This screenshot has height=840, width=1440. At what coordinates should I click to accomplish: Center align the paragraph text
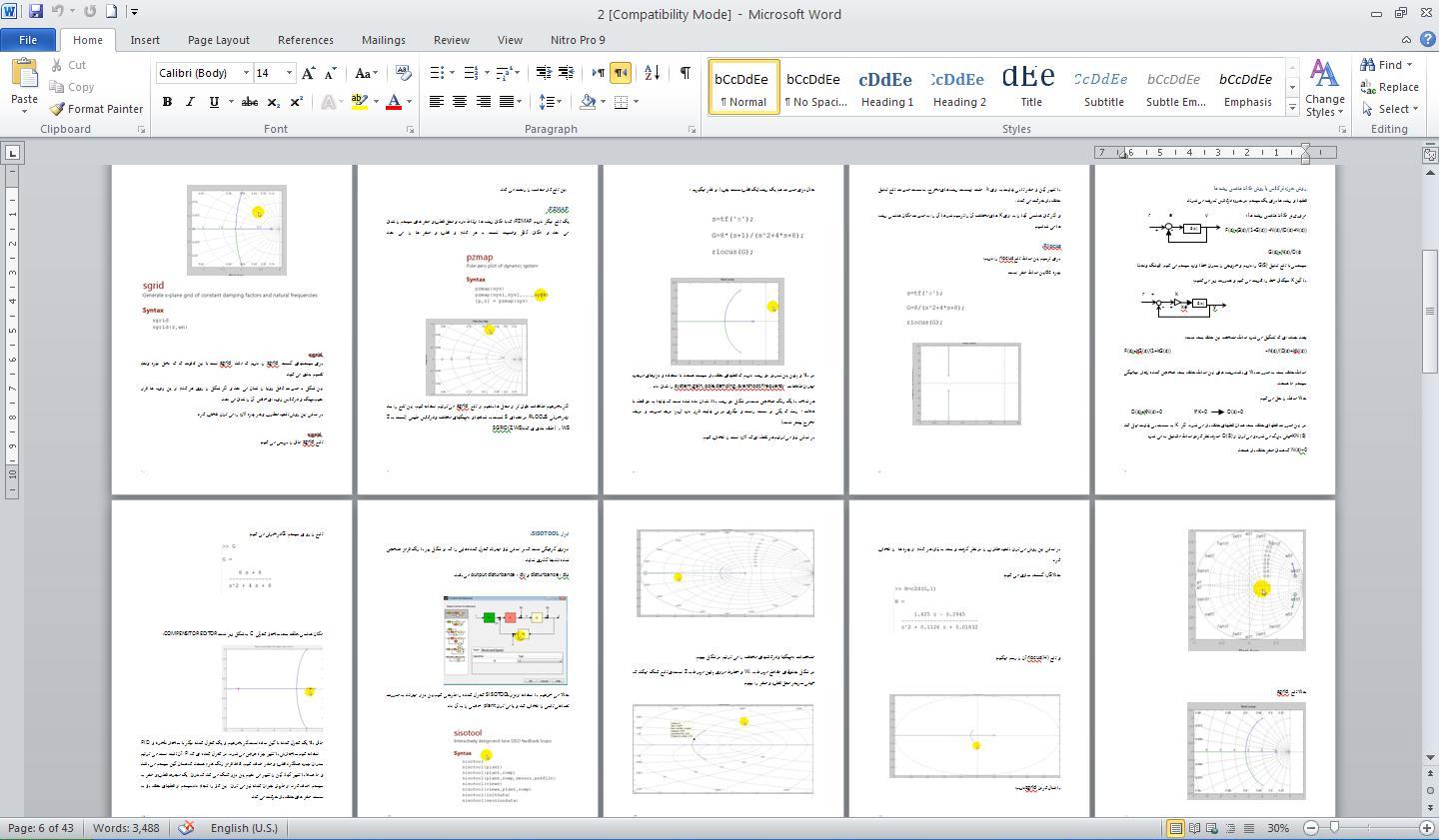click(x=460, y=102)
